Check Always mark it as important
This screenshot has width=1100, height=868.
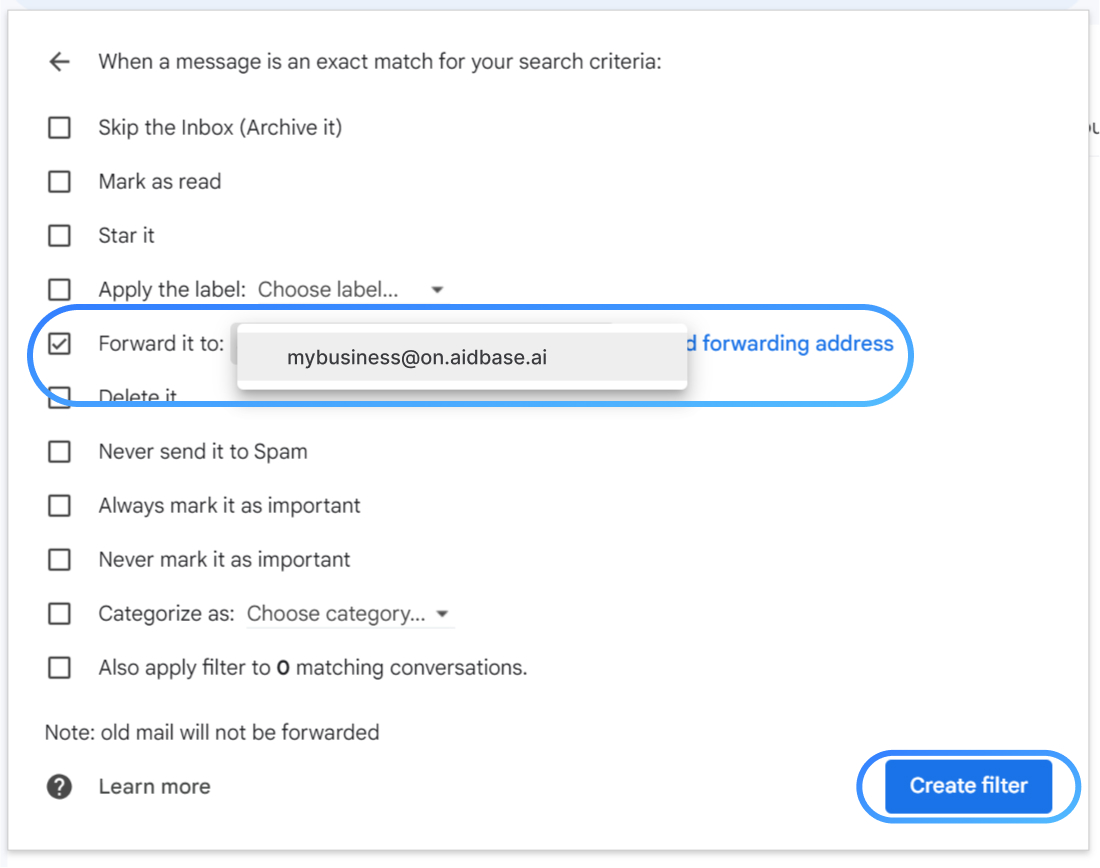point(58,505)
